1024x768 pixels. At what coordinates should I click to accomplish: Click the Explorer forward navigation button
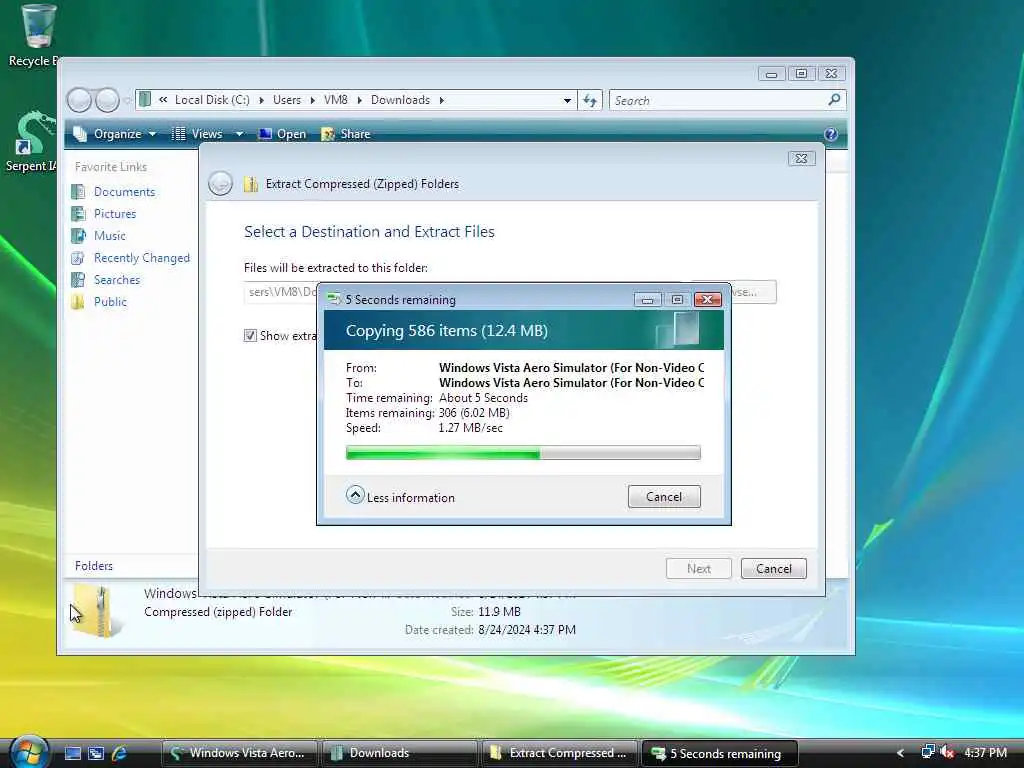(107, 101)
